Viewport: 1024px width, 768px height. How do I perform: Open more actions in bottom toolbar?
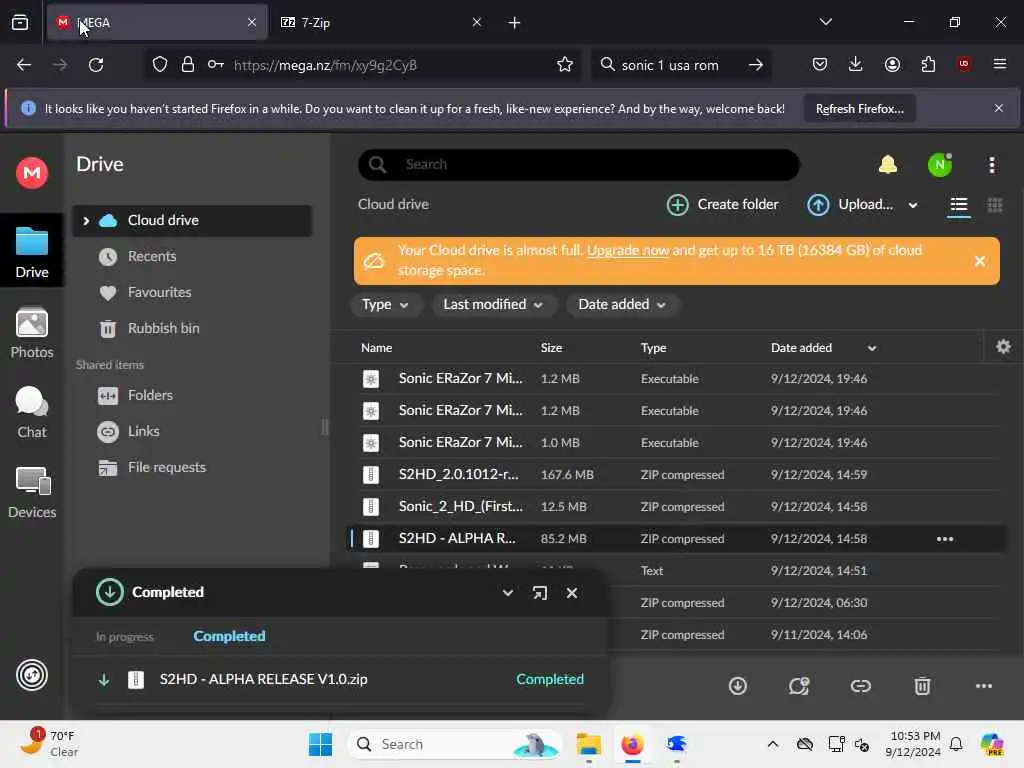[984, 686]
